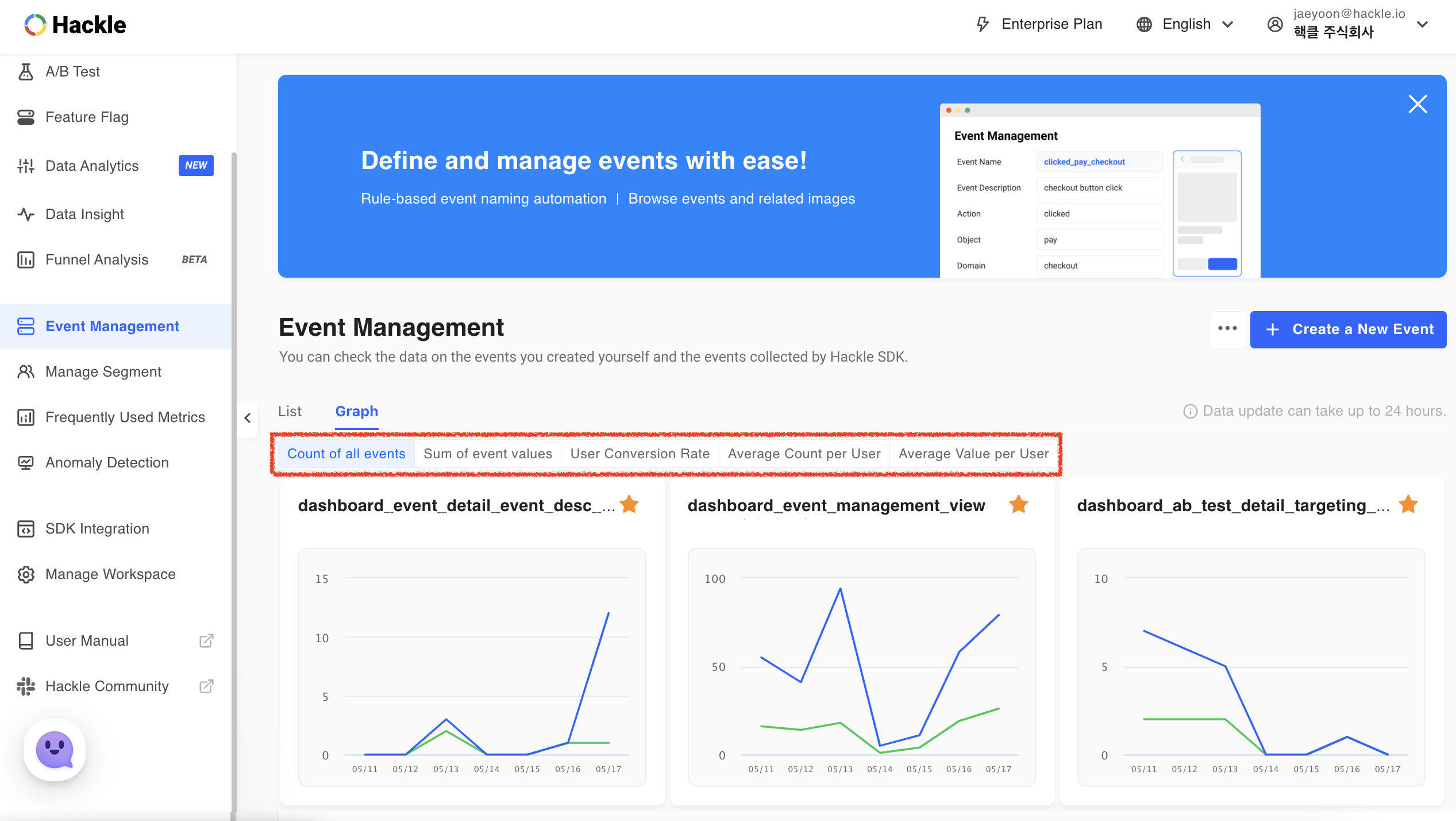Open Anomaly Detection monitor icon
Viewport: 1456px width, 821px height.
pyautogui.click(x=26, y=463)
